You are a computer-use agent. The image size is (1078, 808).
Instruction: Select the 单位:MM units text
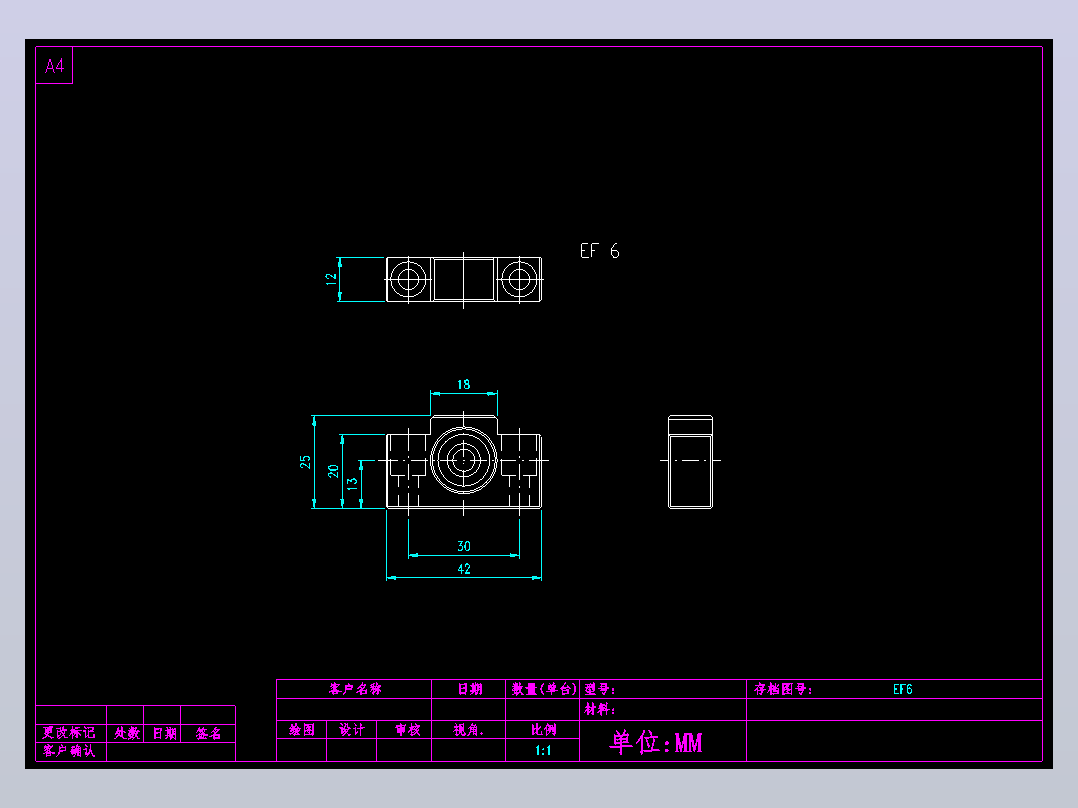[x=656, y=742]
